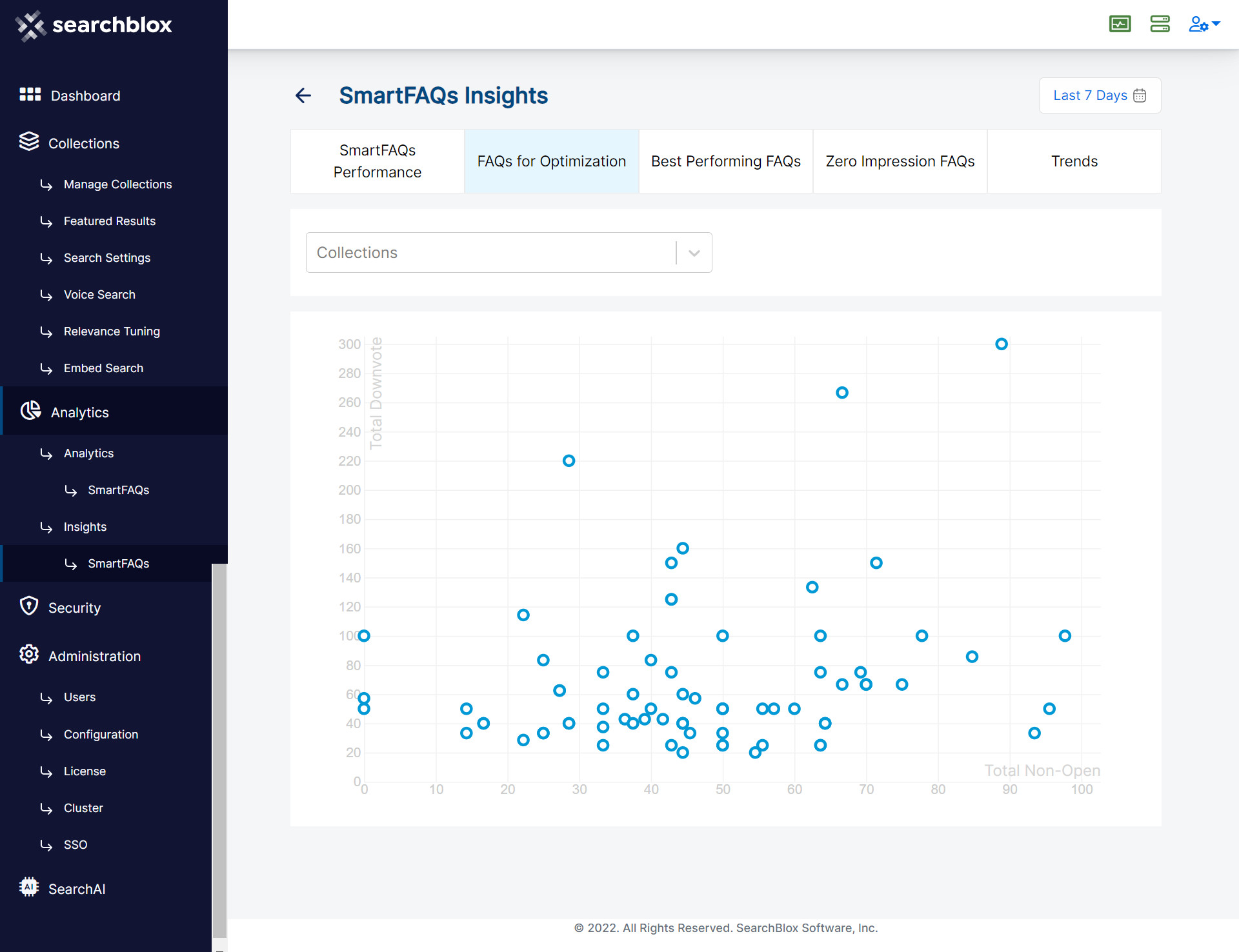Viewport: 1239px width, 952px height.
Task: Click the Analytics pie chart icon
Action: (x=30, y=411)
